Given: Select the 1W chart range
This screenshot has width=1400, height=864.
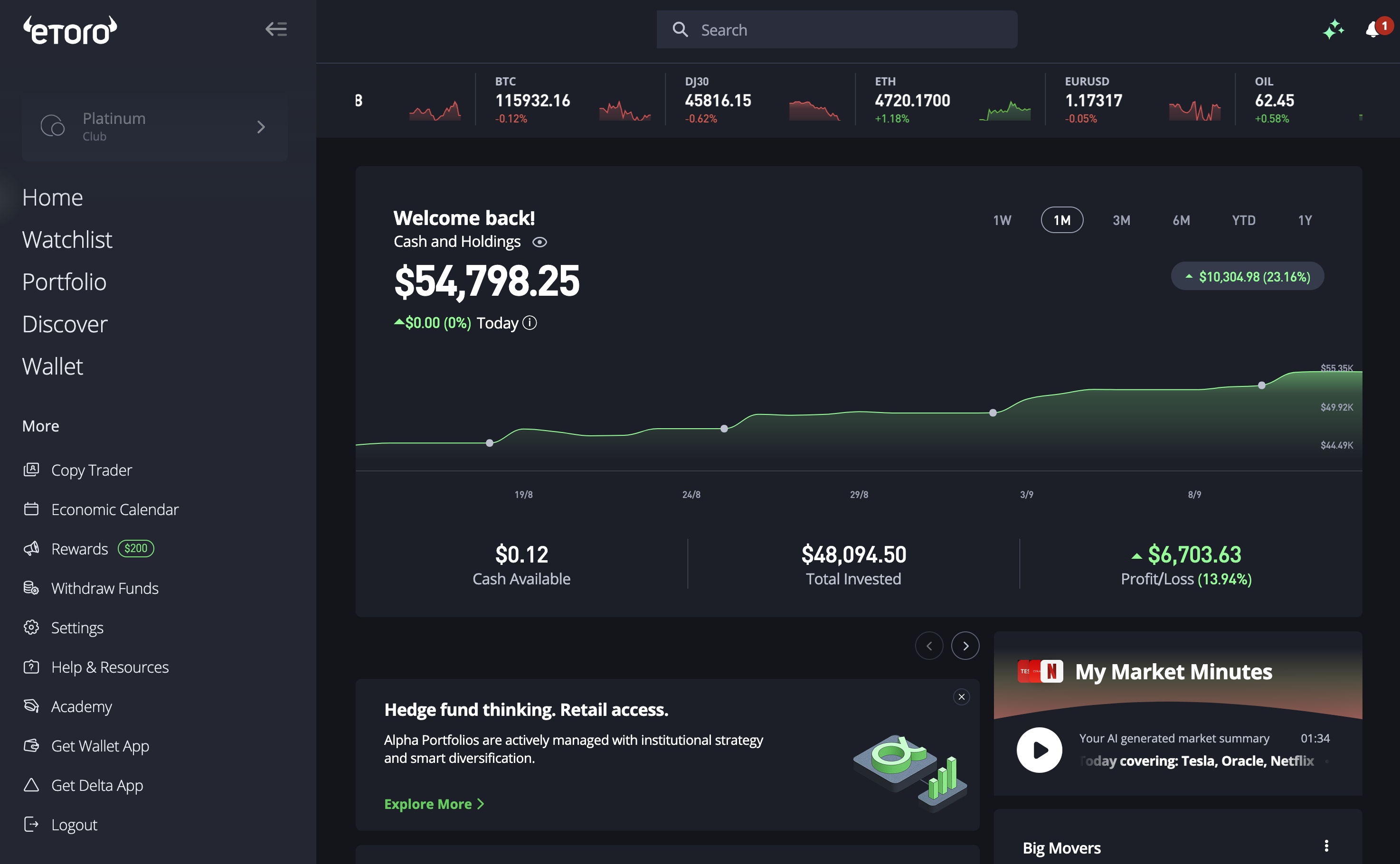Looking at the screenshot, I should click(x=1002, y=220).
